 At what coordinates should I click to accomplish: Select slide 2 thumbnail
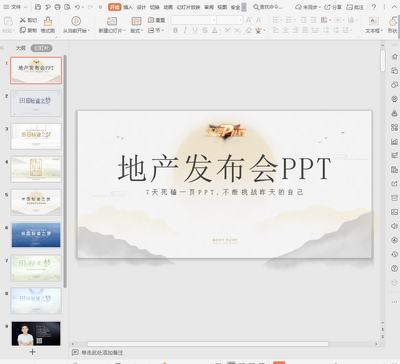36,103
